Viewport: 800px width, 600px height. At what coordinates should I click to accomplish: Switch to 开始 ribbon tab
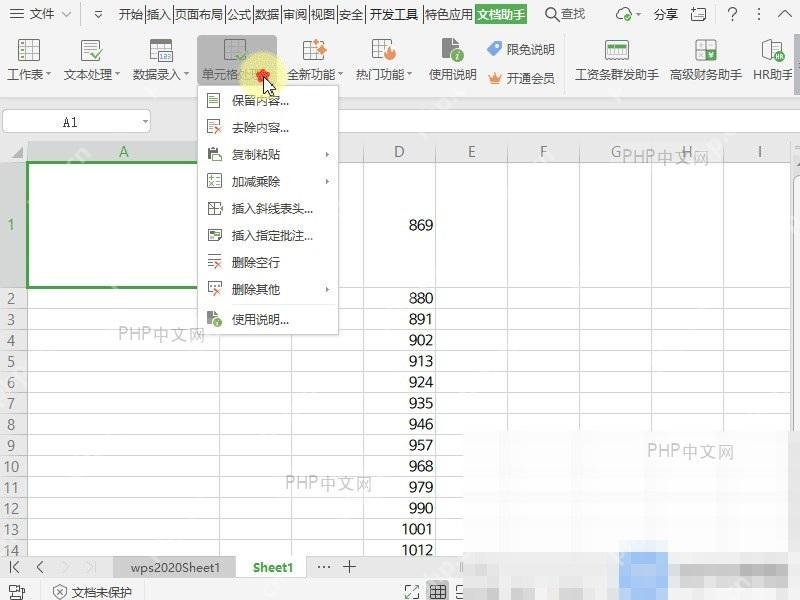point(131,14)
